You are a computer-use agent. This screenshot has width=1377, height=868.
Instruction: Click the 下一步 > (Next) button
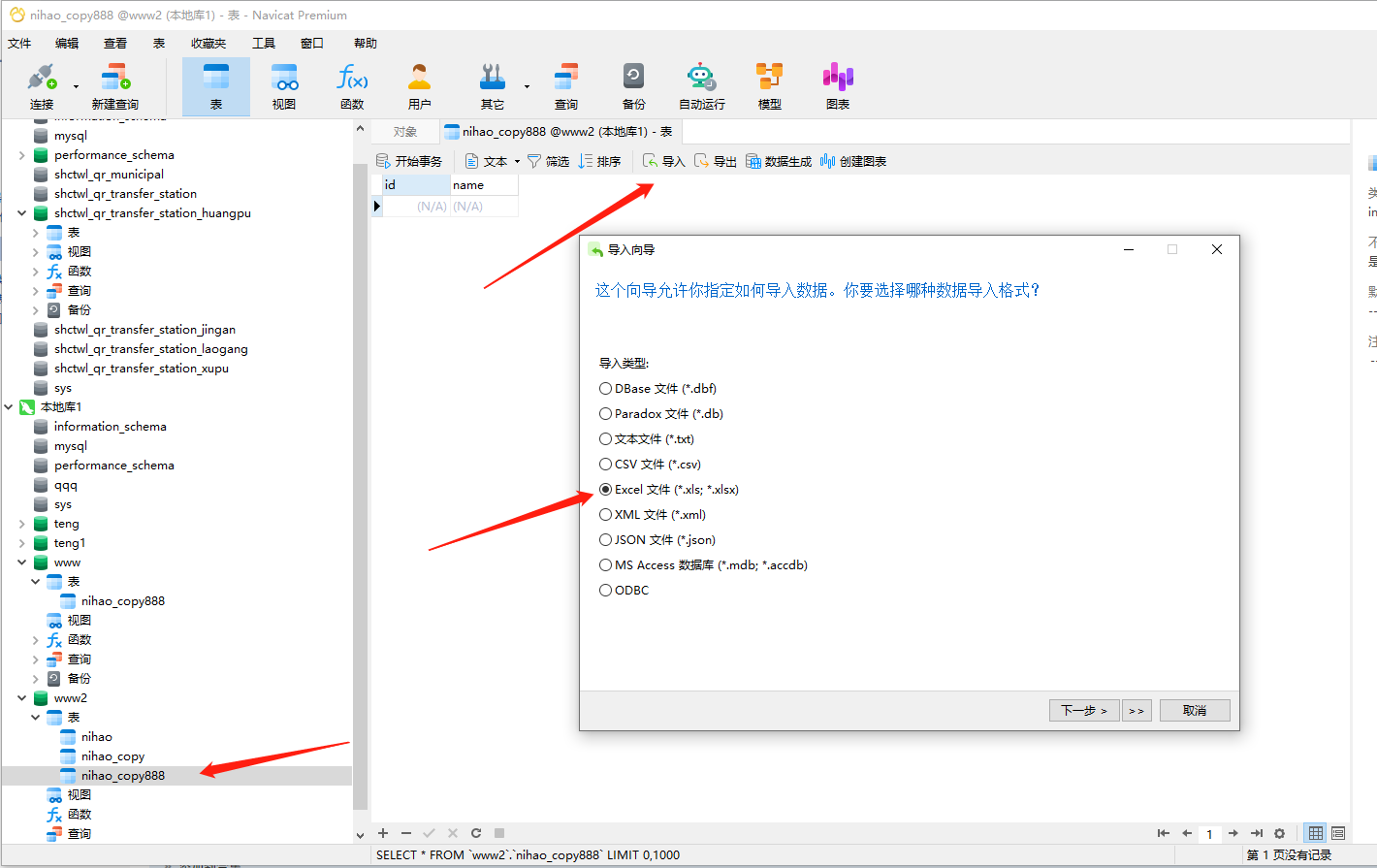coord(1084,711)
